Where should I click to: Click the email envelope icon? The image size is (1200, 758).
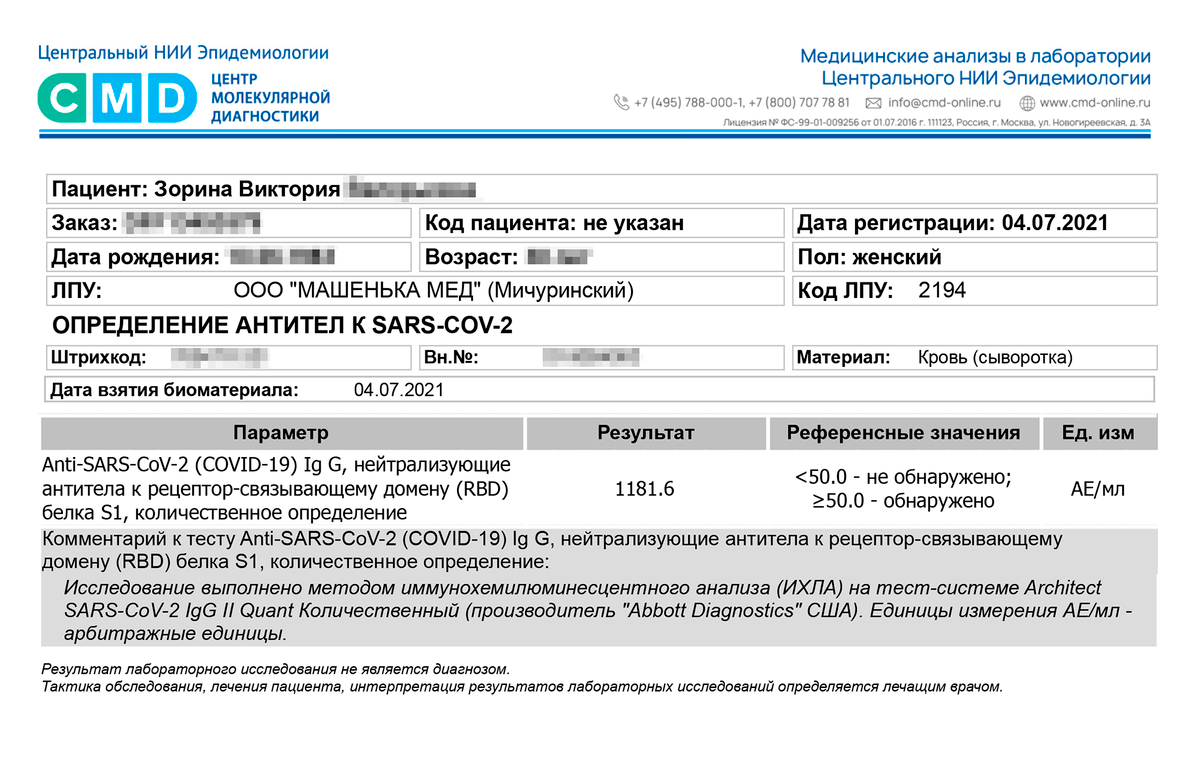[x=873, y=102]
